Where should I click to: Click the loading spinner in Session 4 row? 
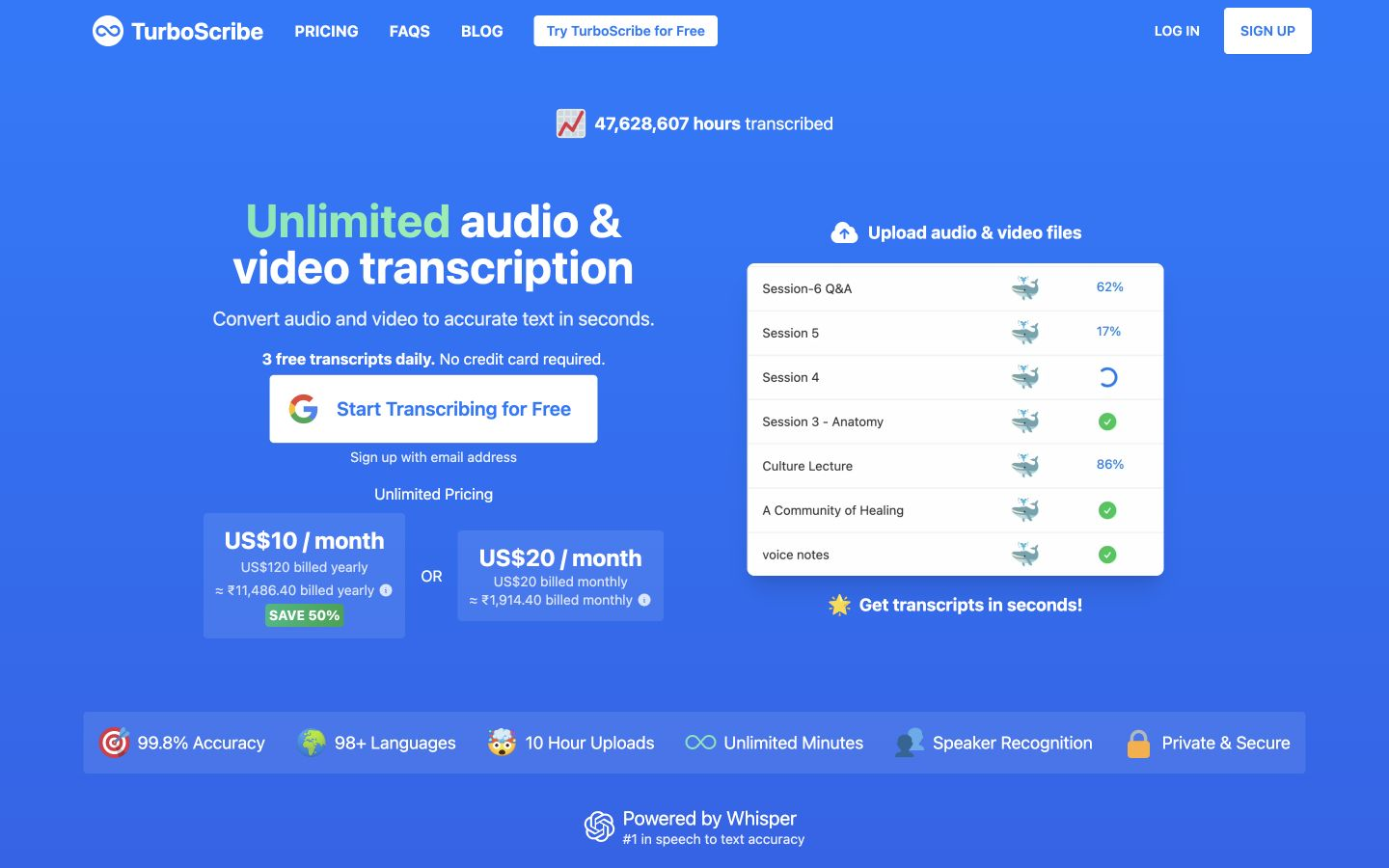pos(1107,377)
